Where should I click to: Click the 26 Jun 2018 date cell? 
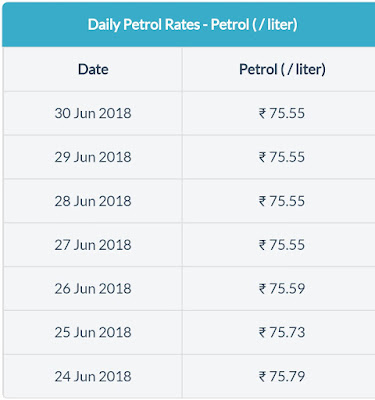pos(93,289)
